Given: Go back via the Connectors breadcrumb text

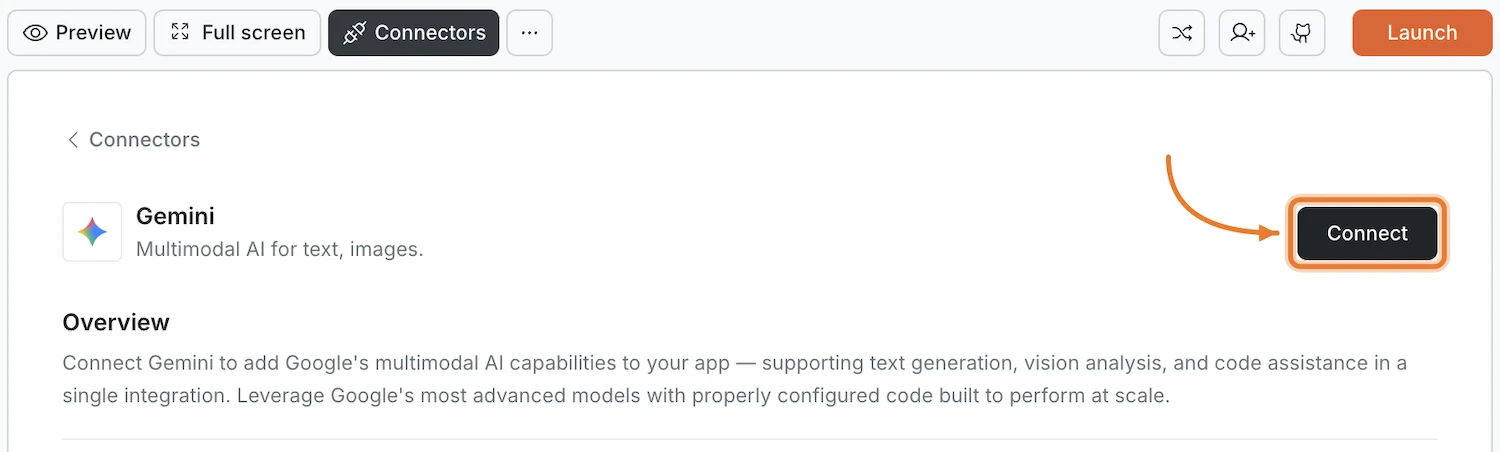Looking at the screenshot, I should 144,140.
